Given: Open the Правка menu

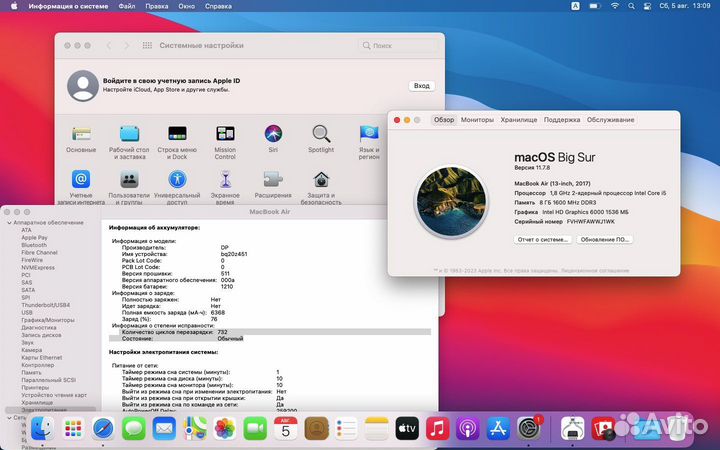Looking at the screenshot, I should point(157,6).
